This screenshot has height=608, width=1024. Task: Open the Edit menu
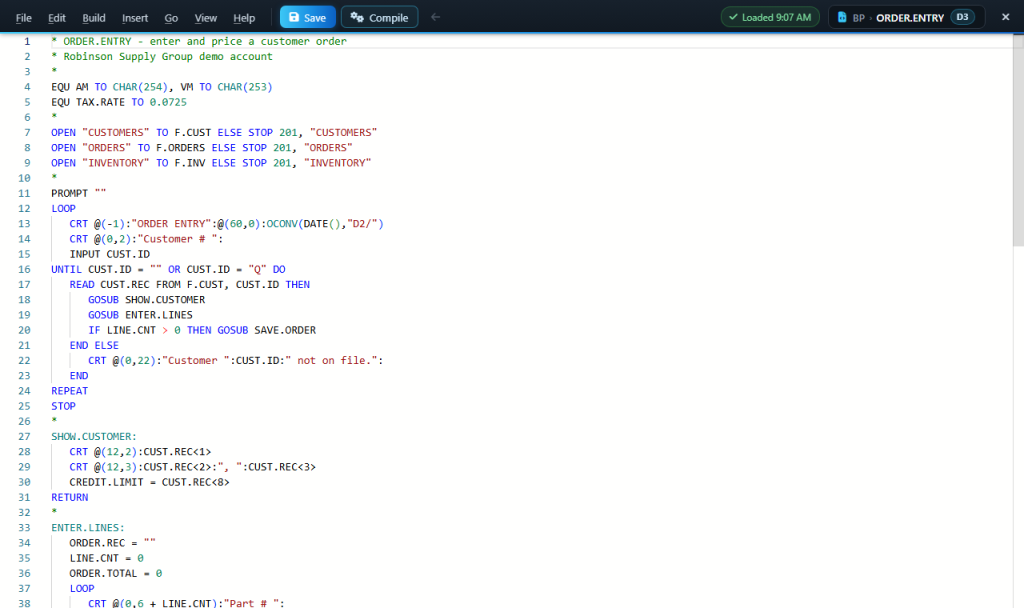[x=57, y=18]
